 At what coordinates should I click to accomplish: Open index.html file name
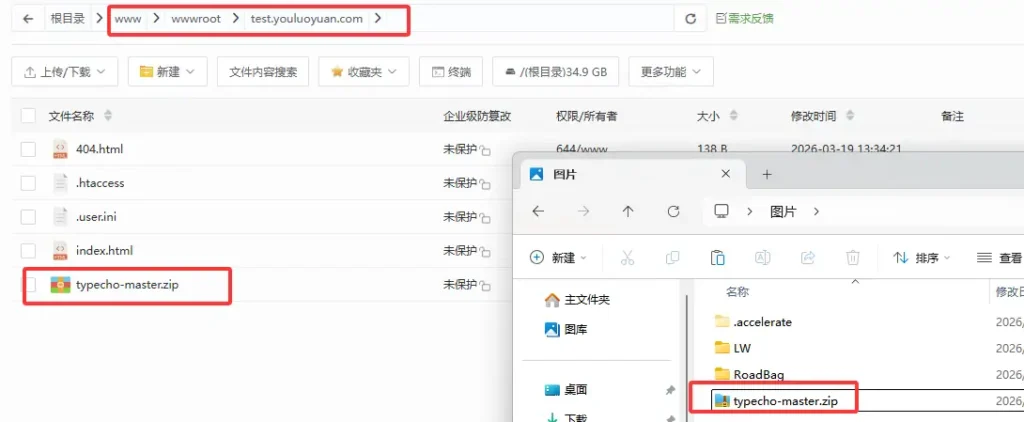pyautogui.click(x=104, y=250)
